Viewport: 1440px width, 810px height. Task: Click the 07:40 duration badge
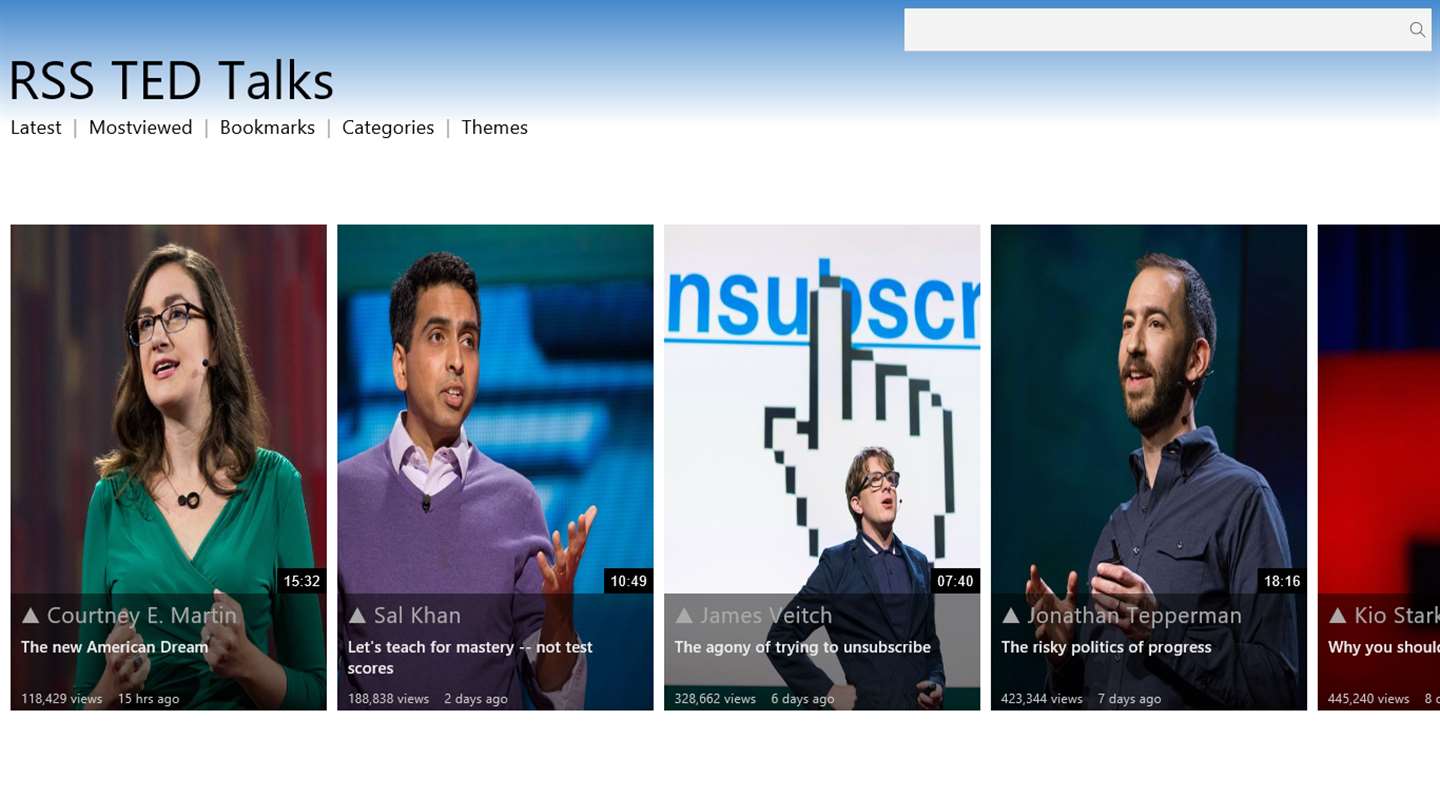coord(956,581)
